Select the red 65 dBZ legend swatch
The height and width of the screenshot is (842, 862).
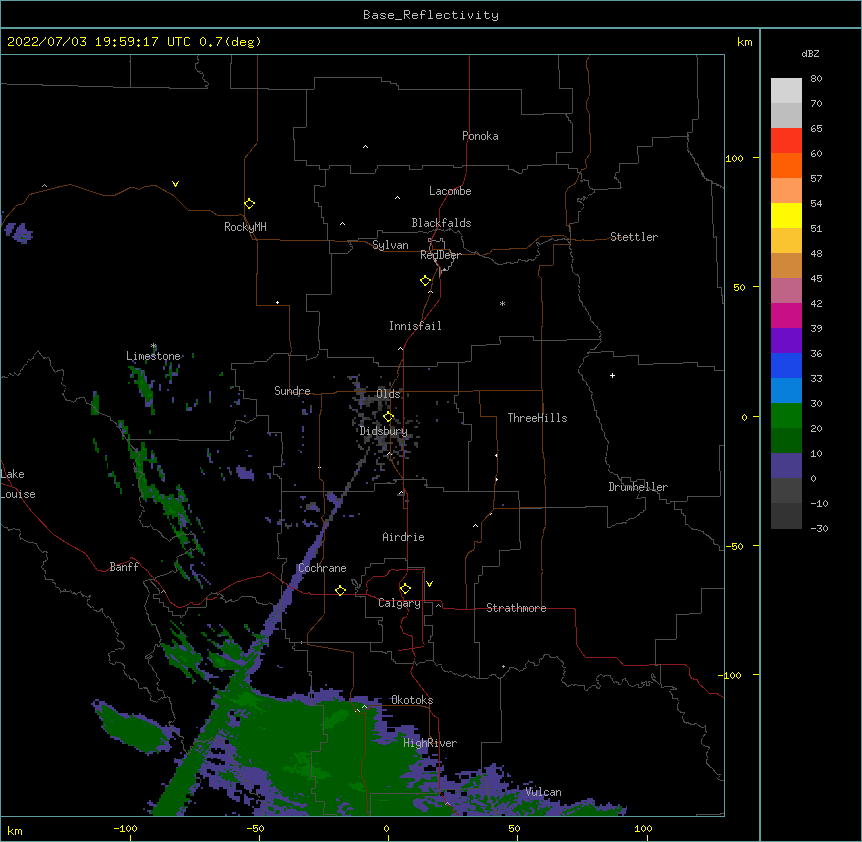786,141
